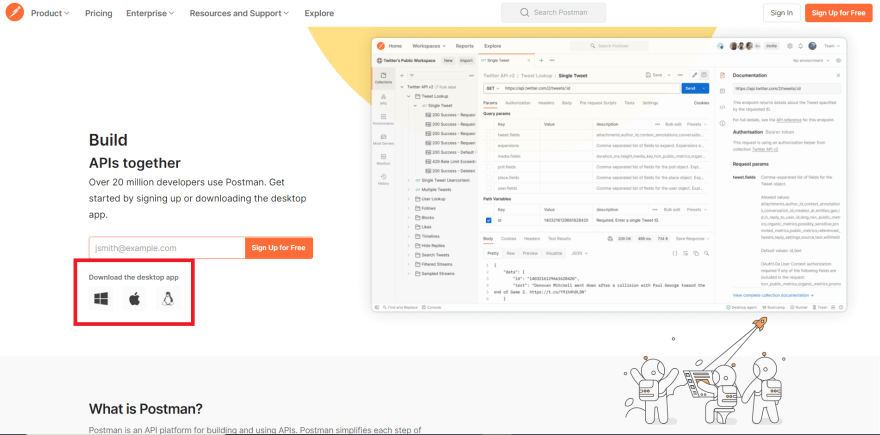Open the APIs sidebar icon in the app preview
The image size is (880, 435).
point(383,99)
